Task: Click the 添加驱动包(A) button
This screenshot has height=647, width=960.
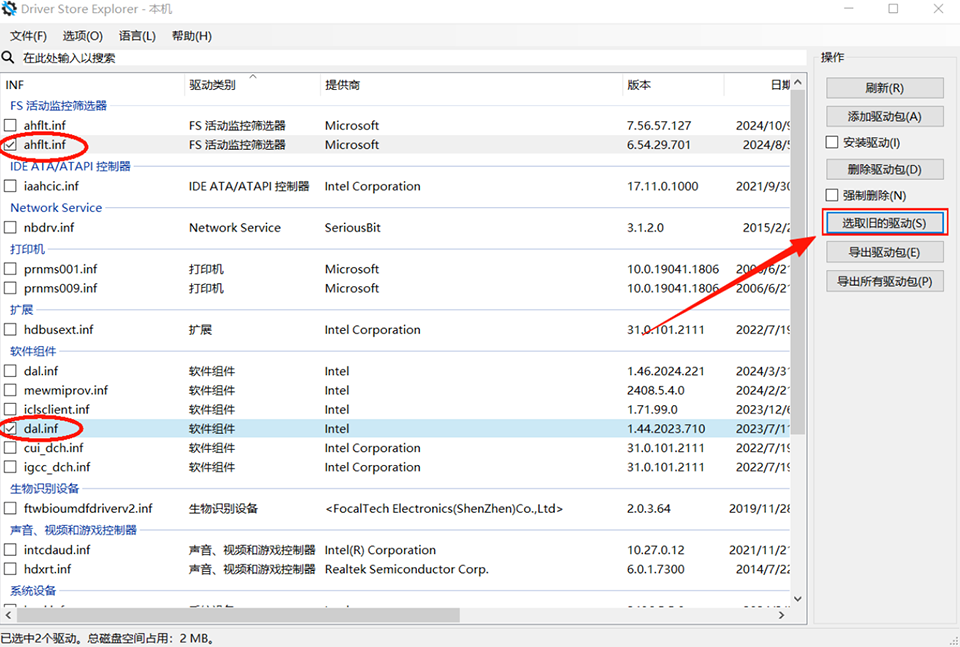Action: (x=884, y=116)
